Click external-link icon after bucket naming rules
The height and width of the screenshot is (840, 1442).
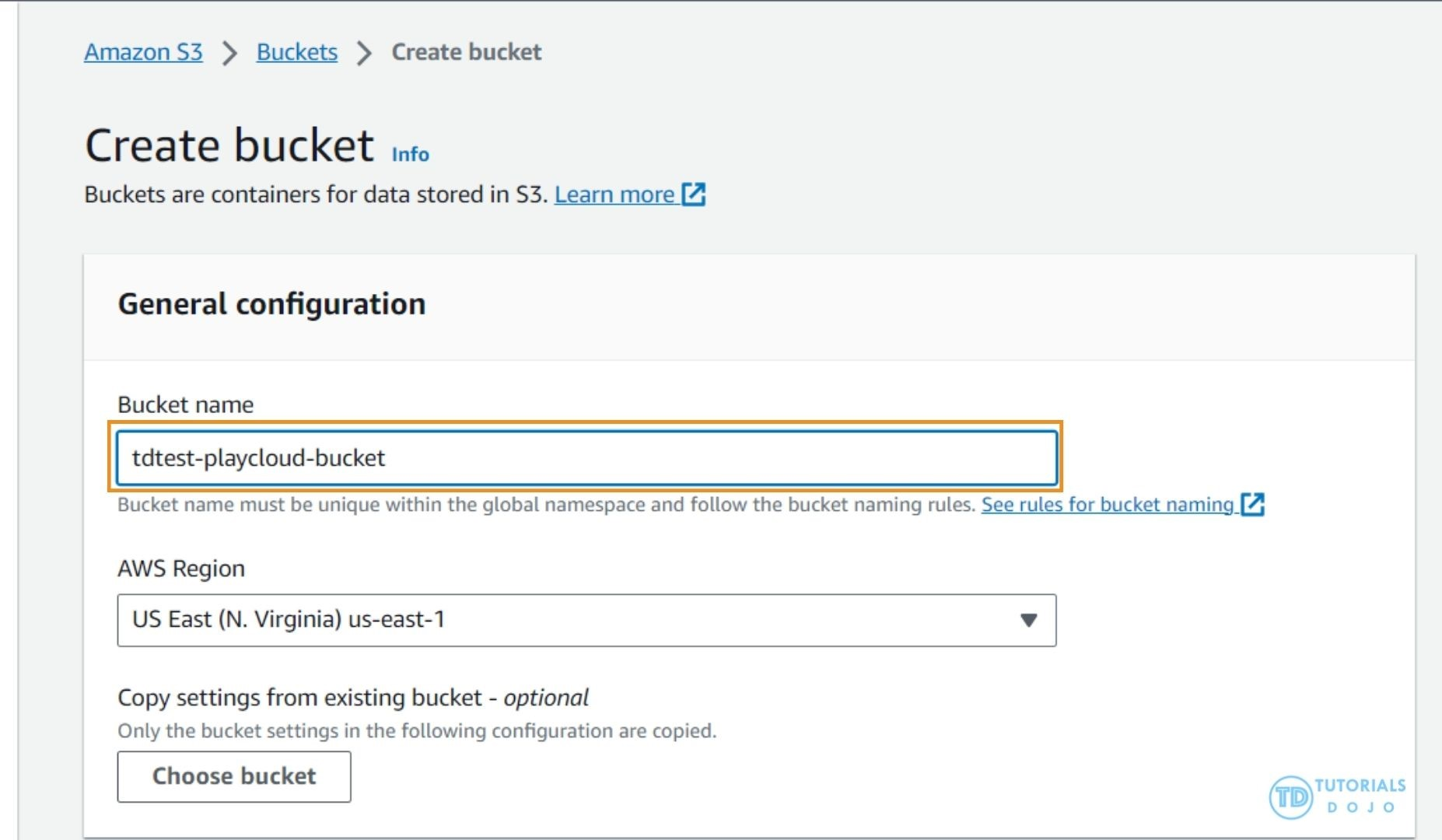1252,505
